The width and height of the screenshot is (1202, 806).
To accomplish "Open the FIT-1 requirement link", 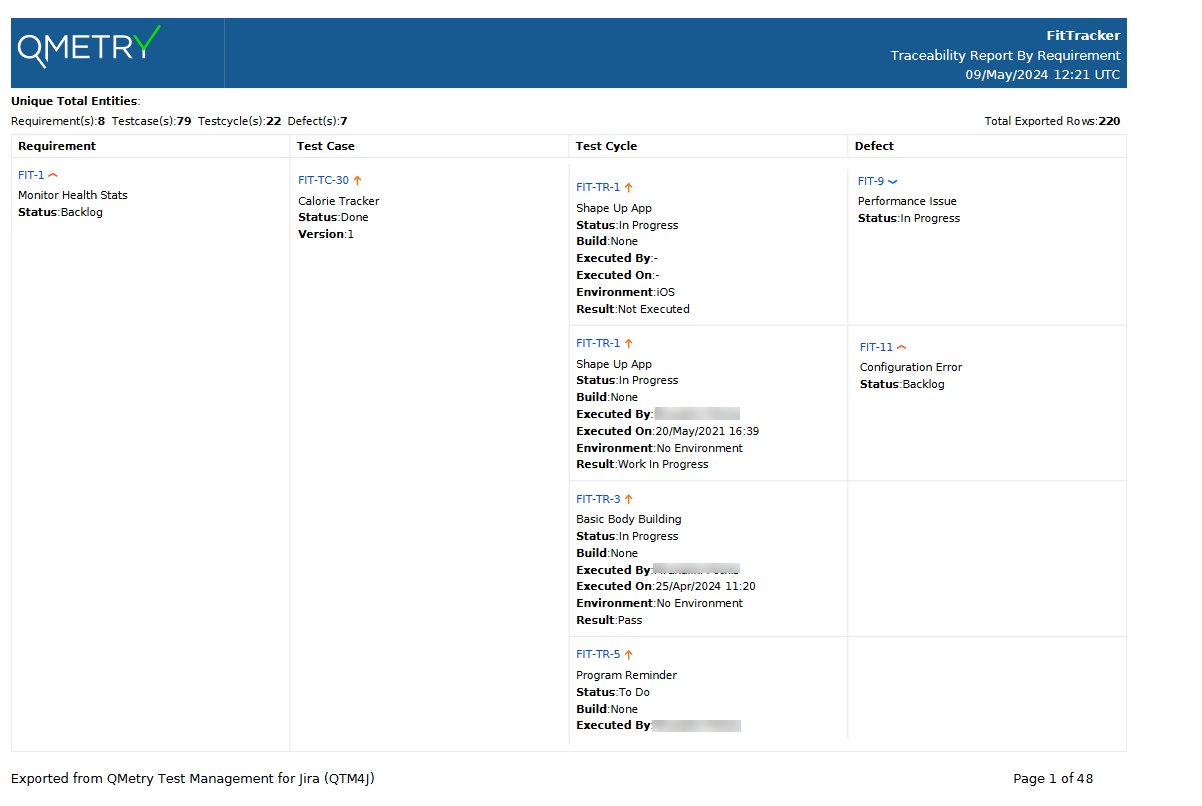I will (x=31, y=175).
